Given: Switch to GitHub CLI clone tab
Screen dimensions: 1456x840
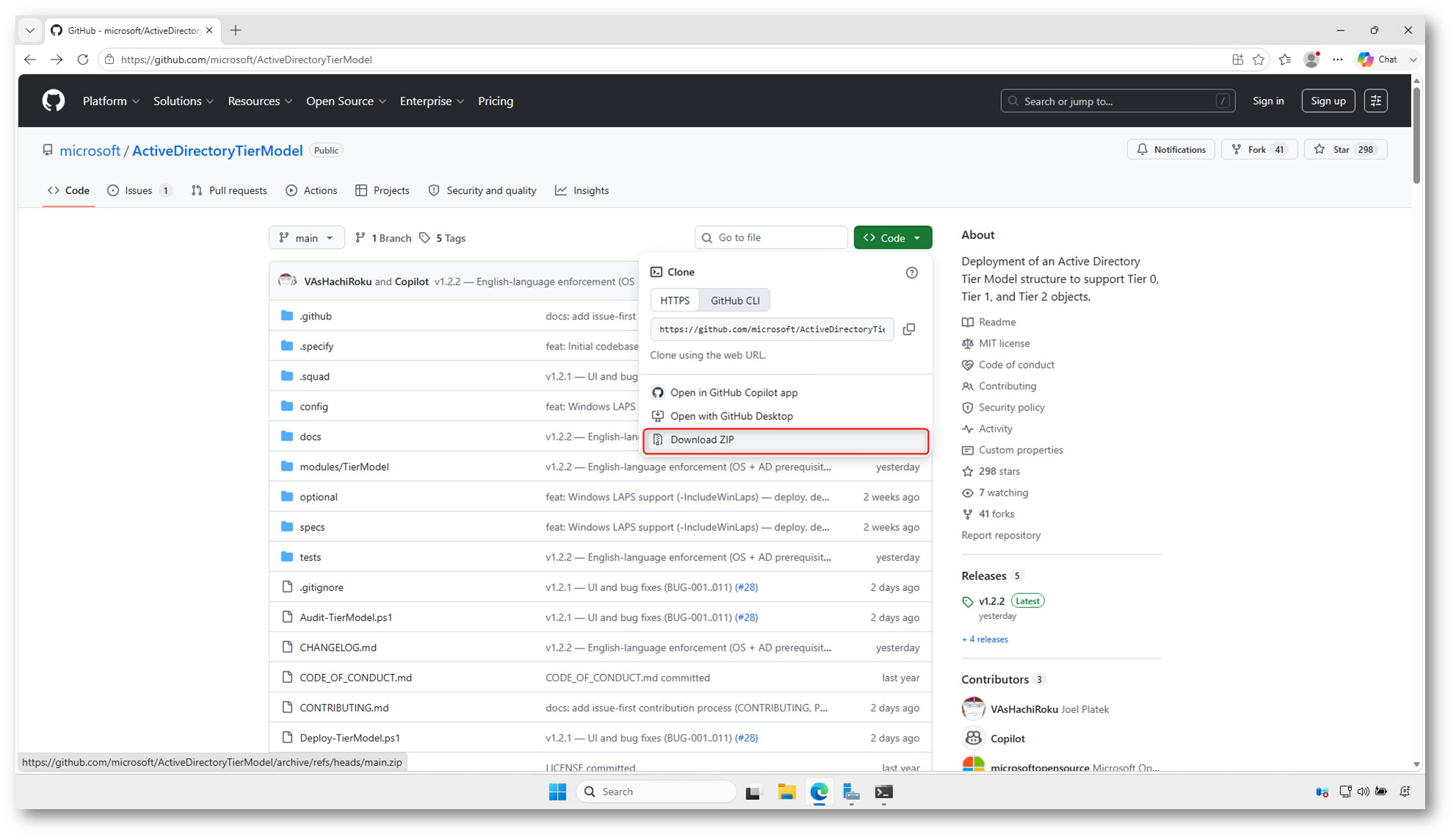Looking at the screenshot, I should coord(735,300).
